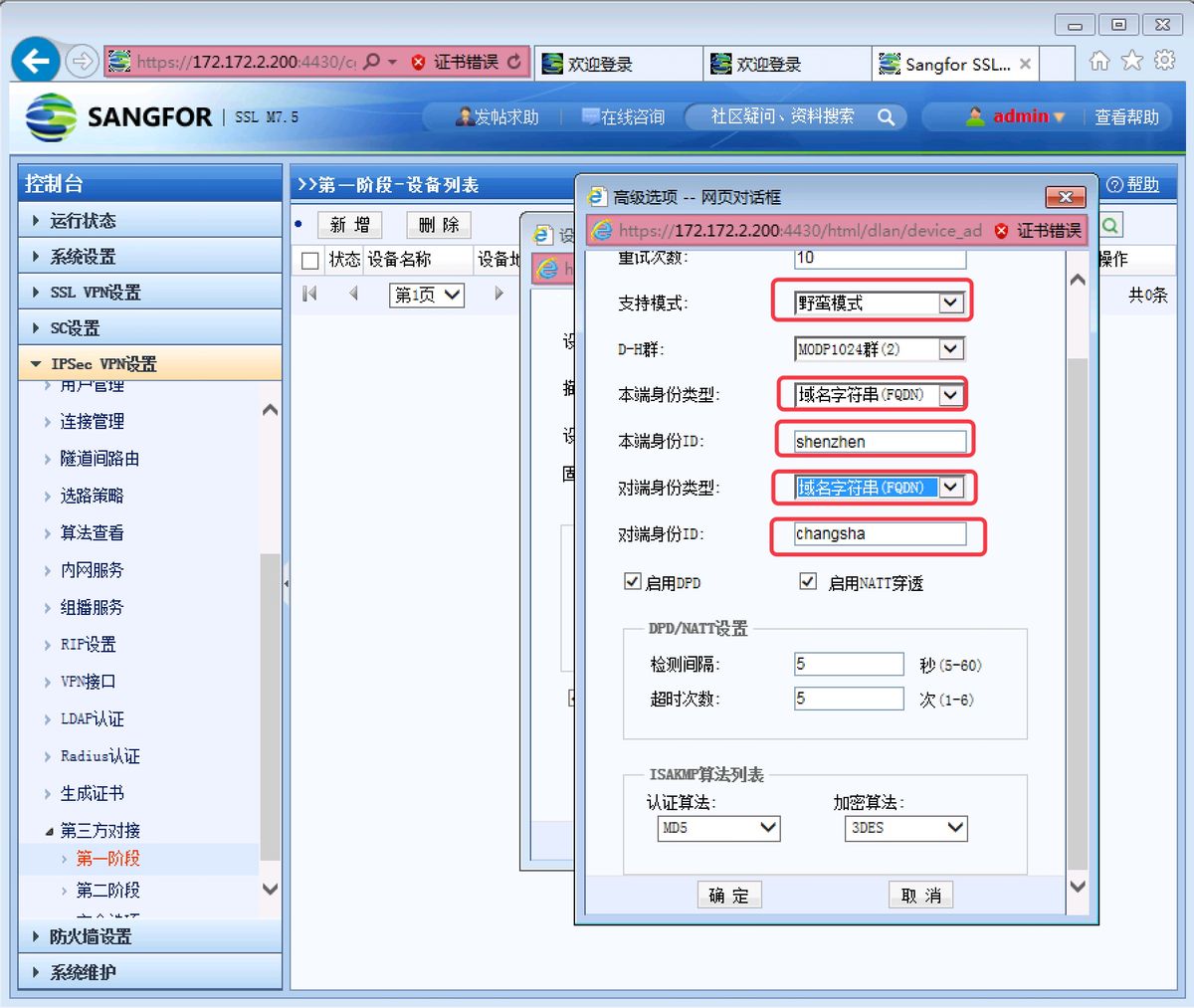The width and height of the screenshot is (1194, 1008).
Task: Click the admin user avatar icon
Action: [x=975, y=116]
